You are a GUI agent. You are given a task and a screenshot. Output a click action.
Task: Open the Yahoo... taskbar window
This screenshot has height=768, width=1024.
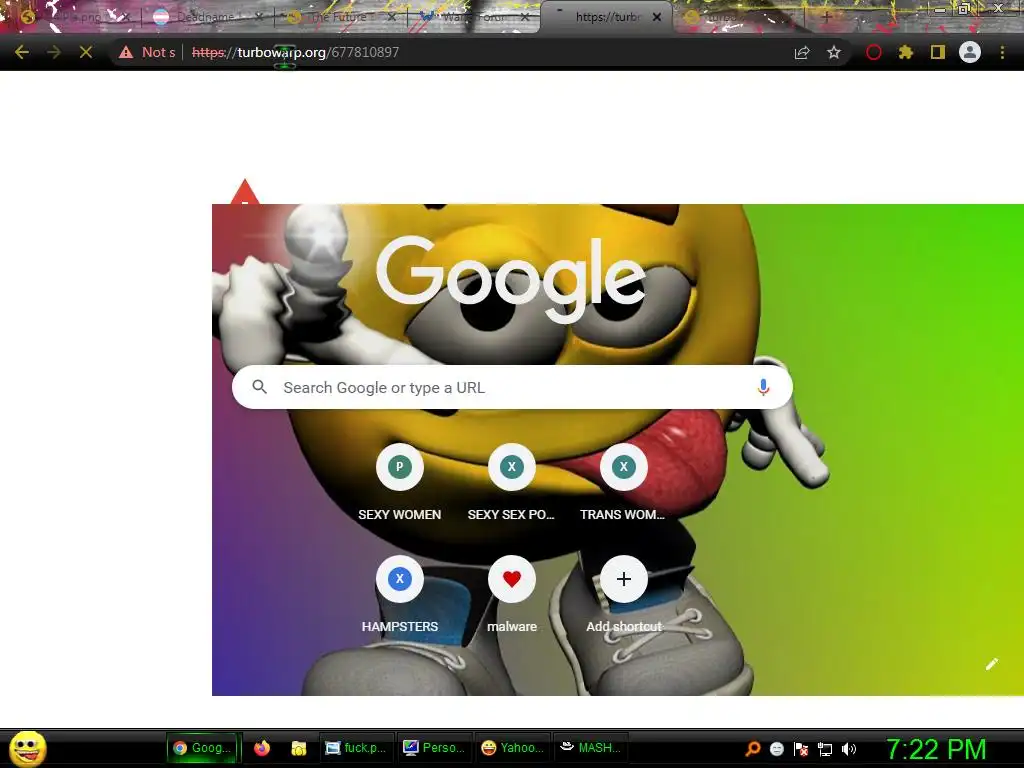pos(512,748)
